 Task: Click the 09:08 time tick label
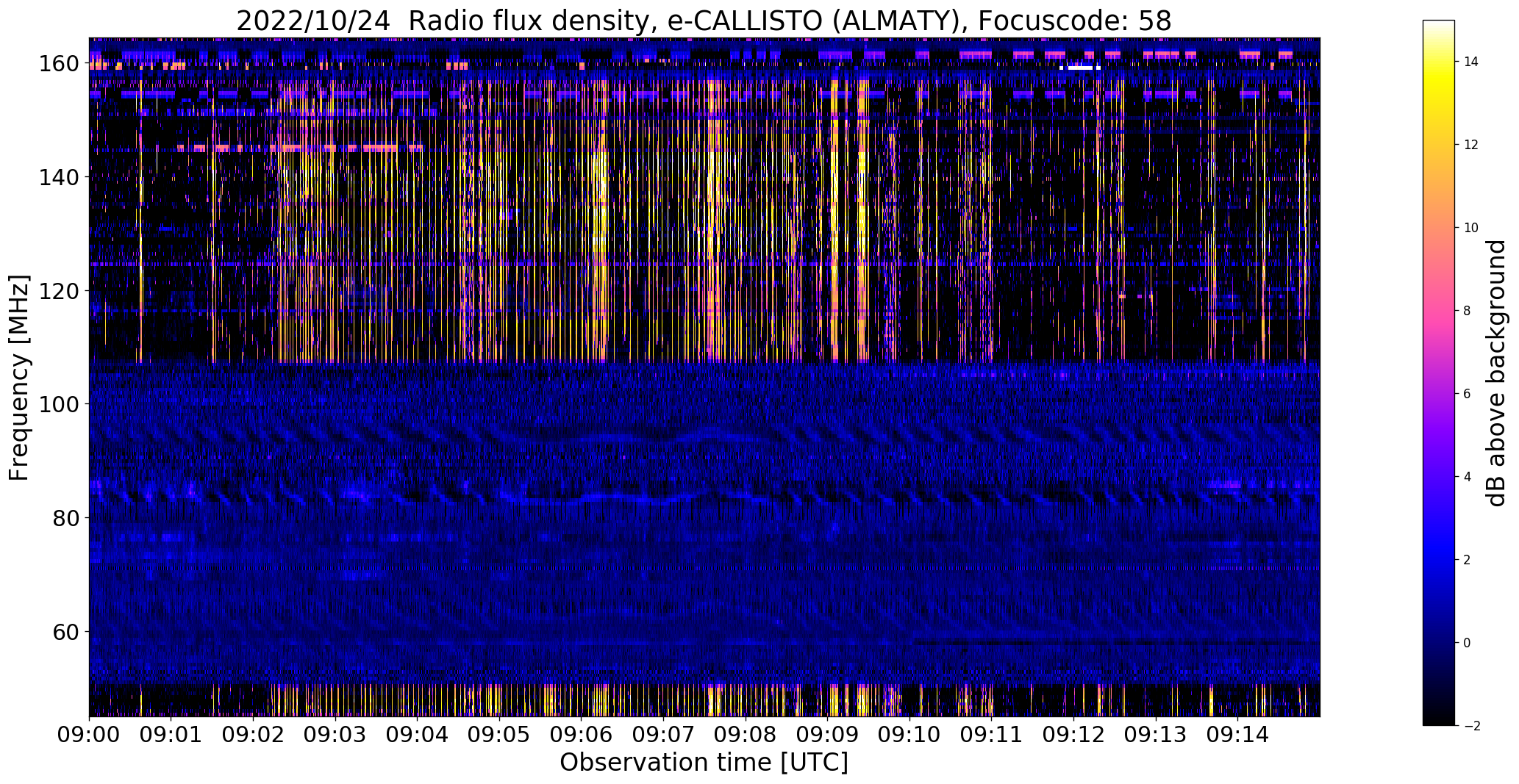746,735
